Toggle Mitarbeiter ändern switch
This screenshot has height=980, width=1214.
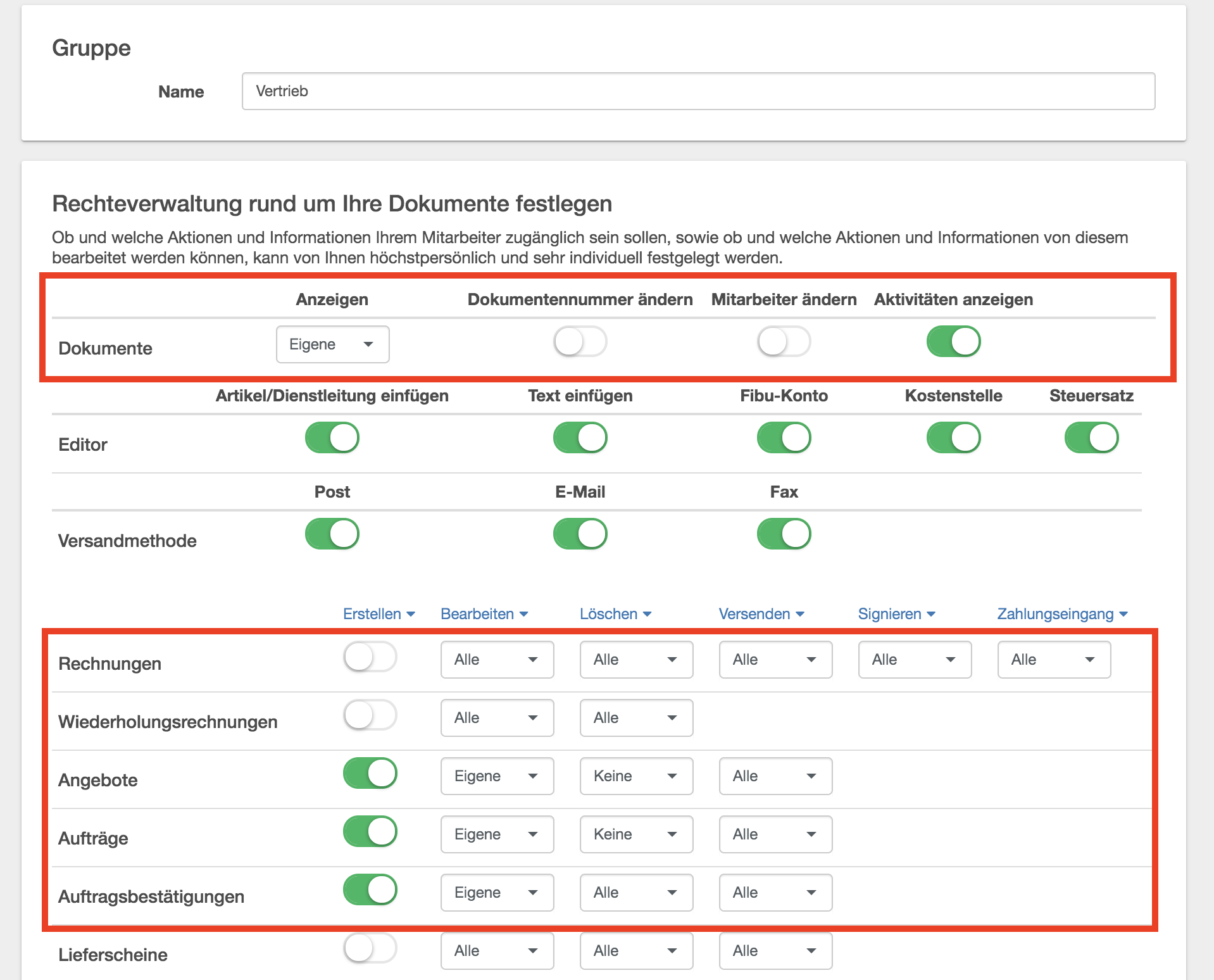(x=784, y=342)
